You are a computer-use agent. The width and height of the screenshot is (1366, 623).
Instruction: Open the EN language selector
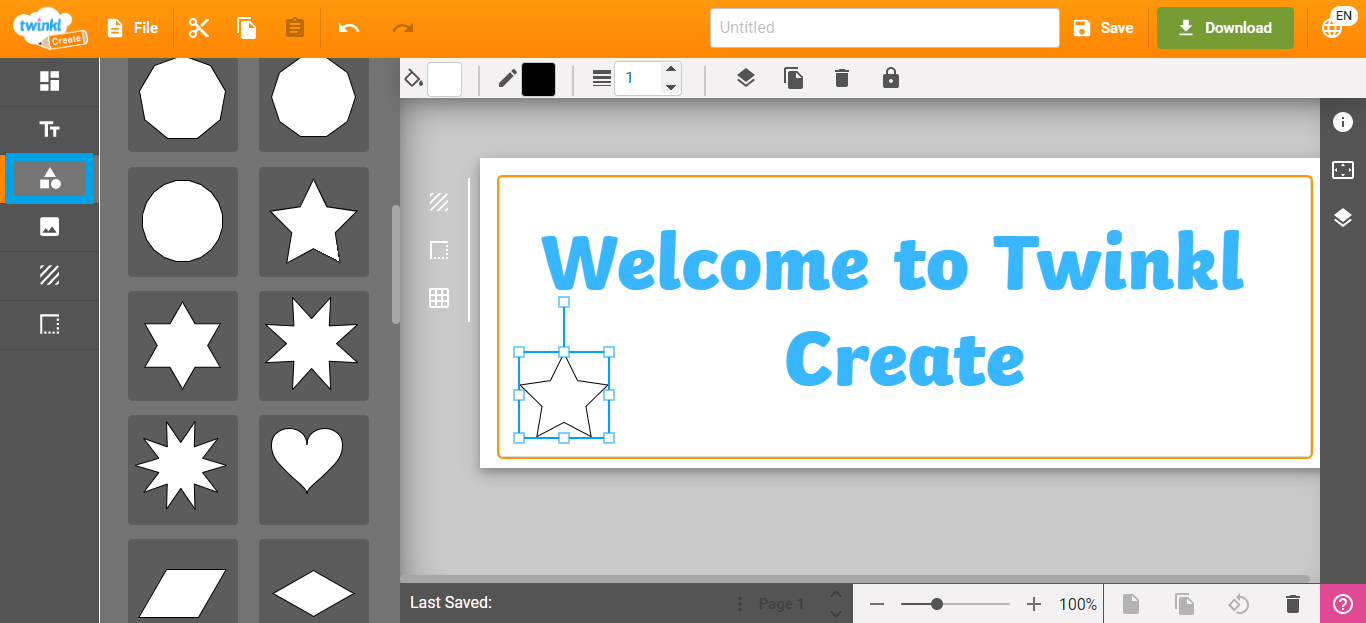tap(1336, 25)
